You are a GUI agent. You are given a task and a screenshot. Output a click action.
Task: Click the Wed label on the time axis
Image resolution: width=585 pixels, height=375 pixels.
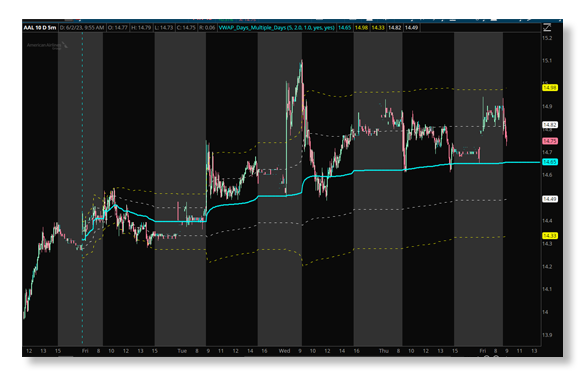pos(284,351)
